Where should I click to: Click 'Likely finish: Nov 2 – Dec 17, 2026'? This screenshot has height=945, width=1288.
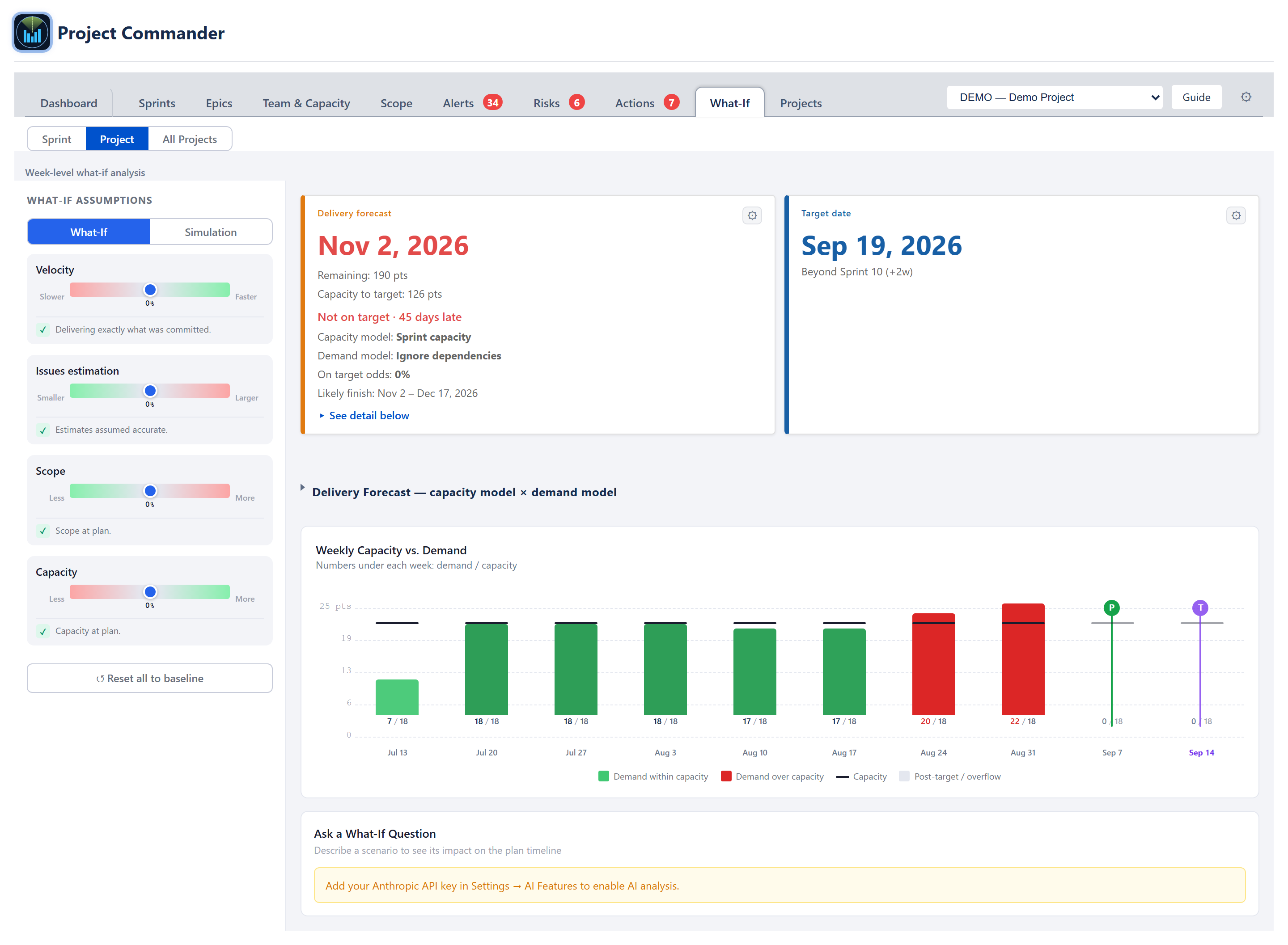(398, 393)
